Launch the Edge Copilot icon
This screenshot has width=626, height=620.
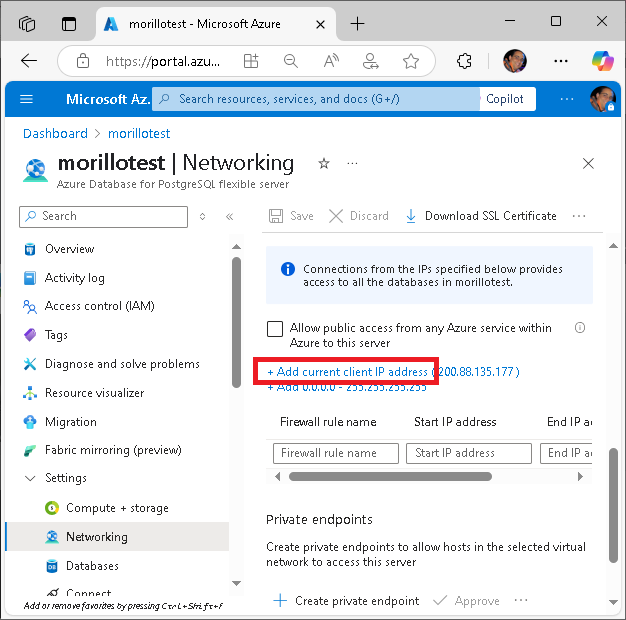[x=603, y=61]
